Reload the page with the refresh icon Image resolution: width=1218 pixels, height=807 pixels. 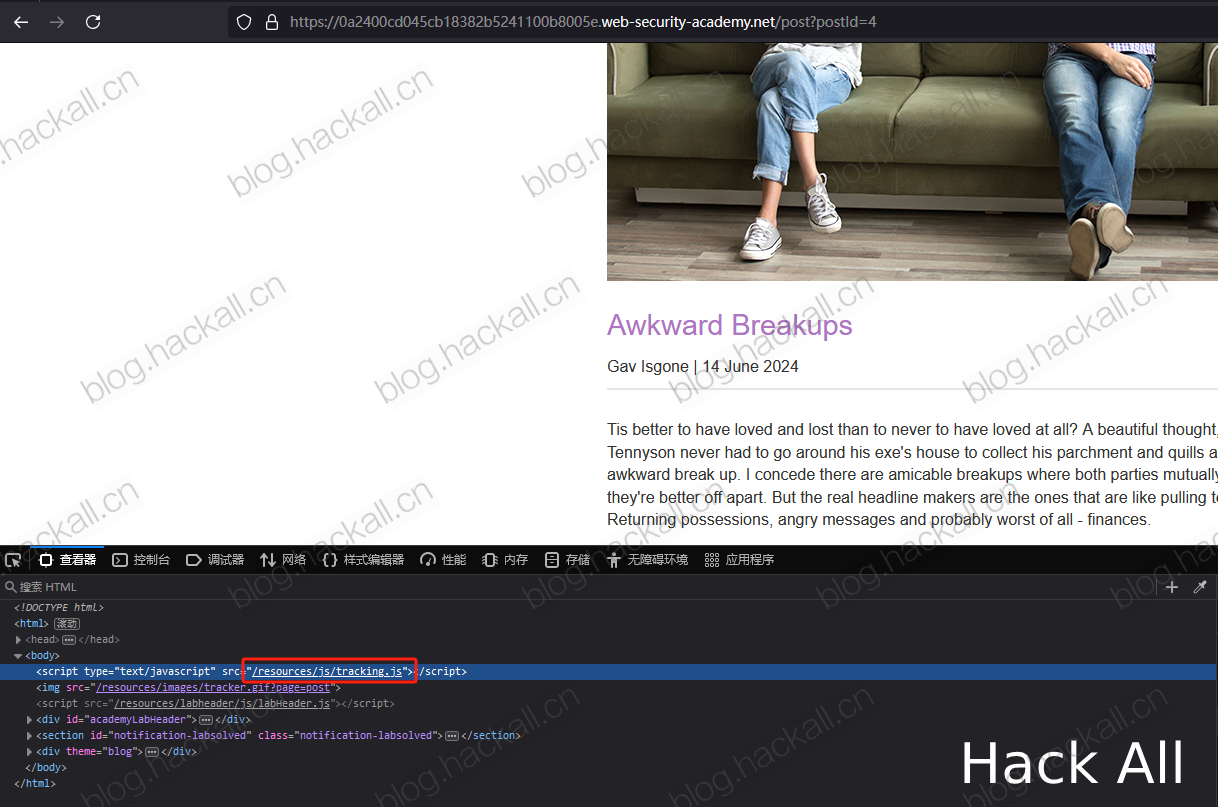[93, 21]
